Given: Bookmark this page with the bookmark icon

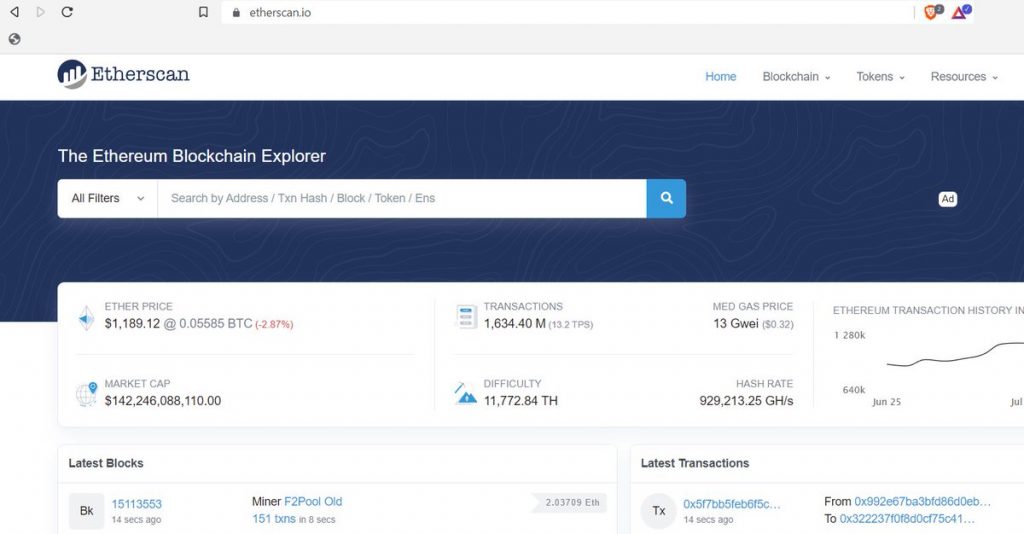Looking at the screenshot, I should (203, 12).
